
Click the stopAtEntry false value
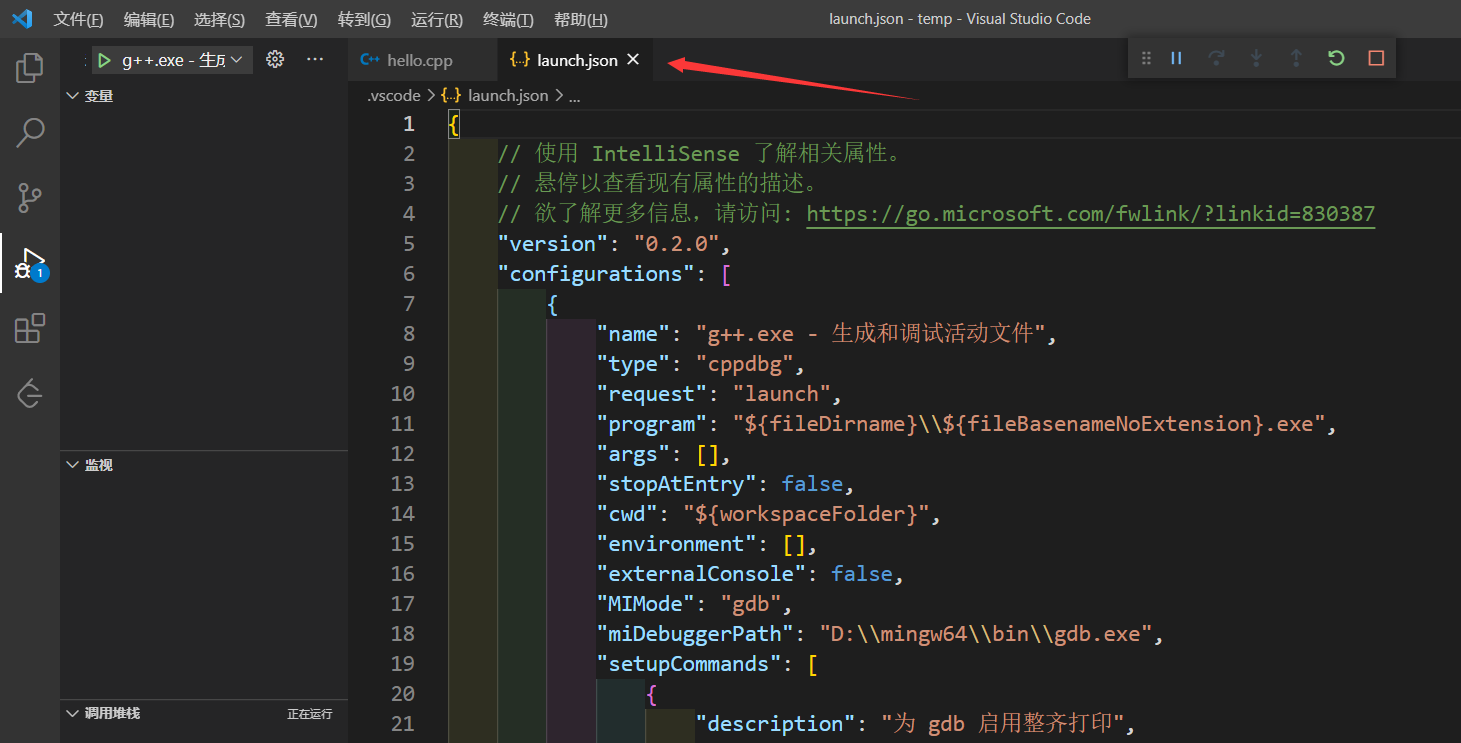[x=813, y=484]
